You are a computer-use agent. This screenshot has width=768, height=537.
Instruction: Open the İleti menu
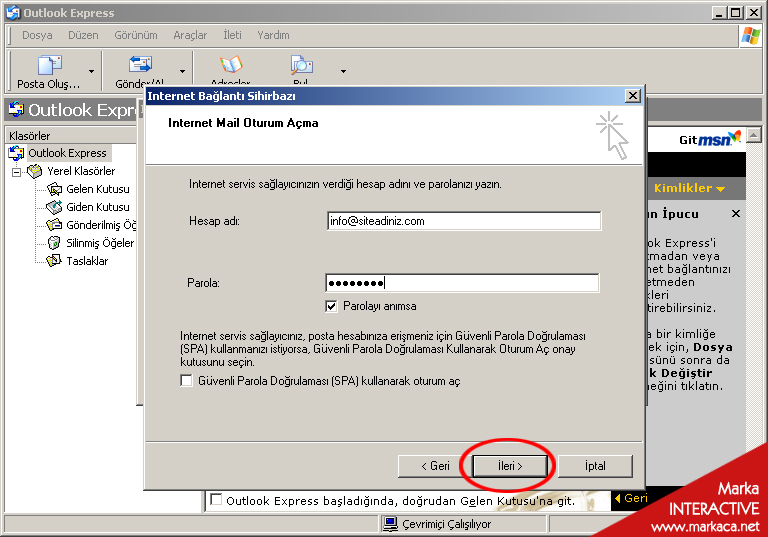232,35
